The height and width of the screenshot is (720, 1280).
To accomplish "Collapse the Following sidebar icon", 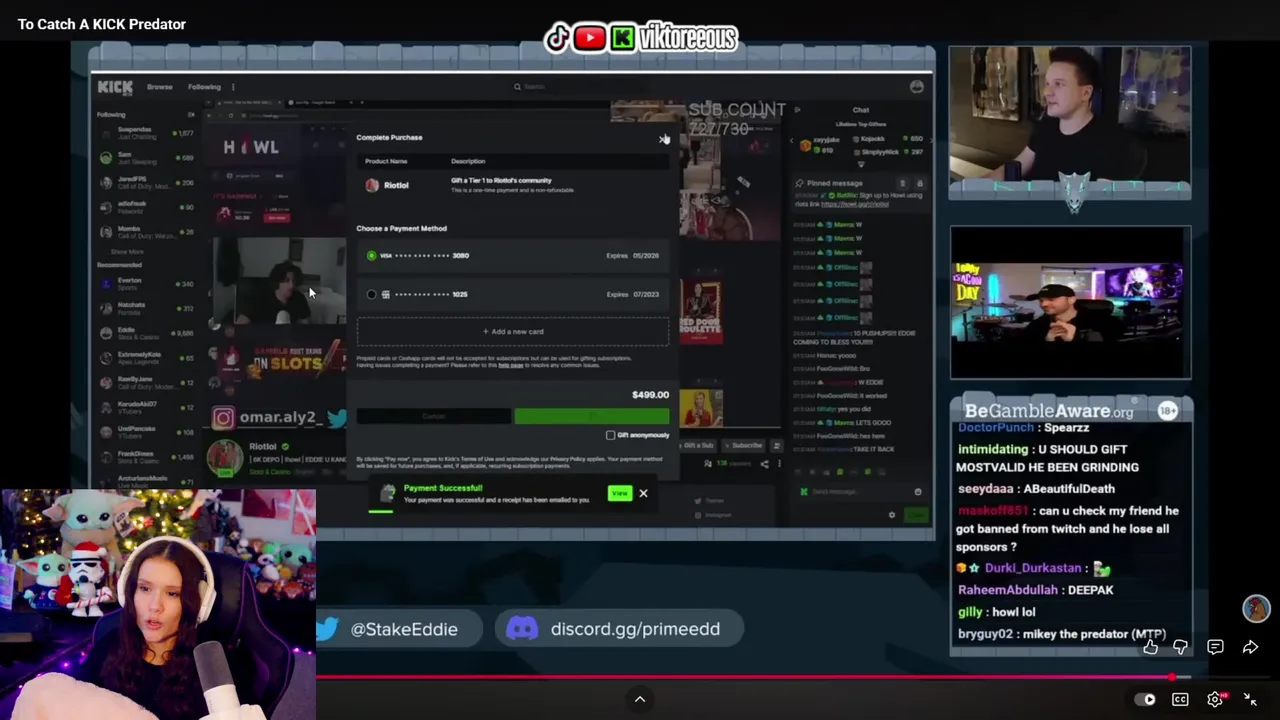I will [x=191, y=115].
